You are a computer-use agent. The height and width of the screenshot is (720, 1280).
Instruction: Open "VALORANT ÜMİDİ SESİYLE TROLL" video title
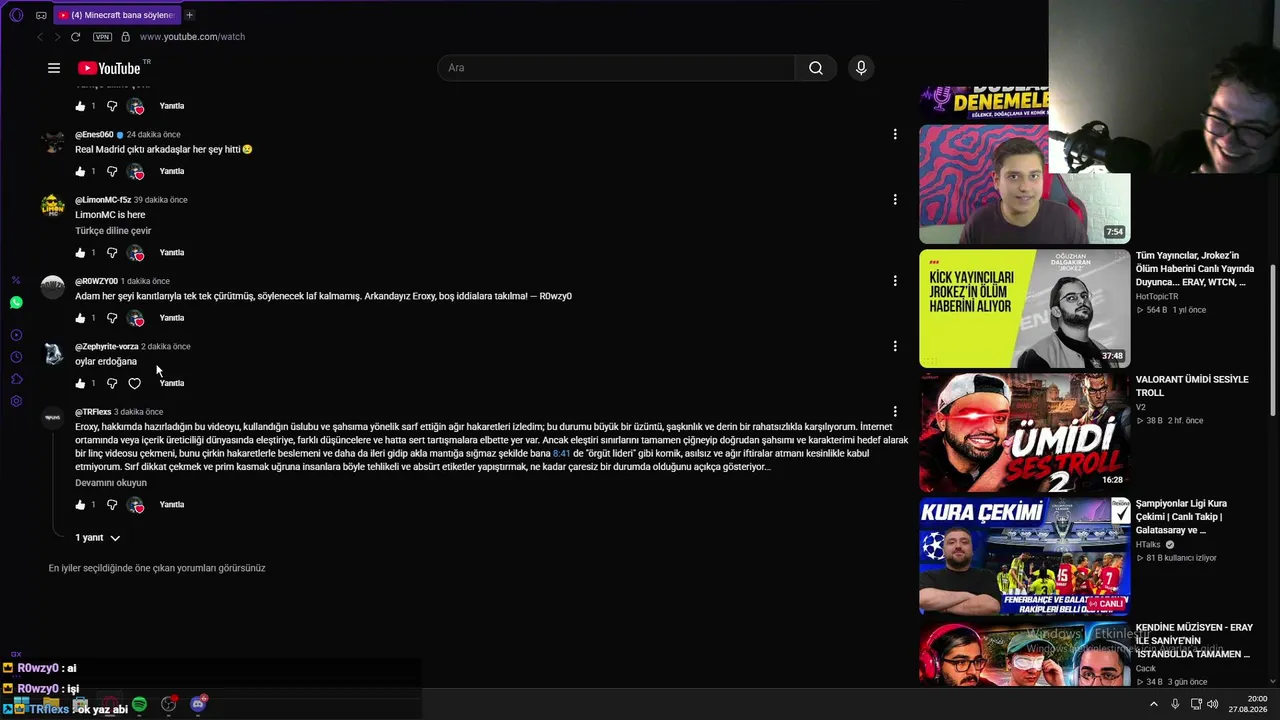coord(1192,386)
